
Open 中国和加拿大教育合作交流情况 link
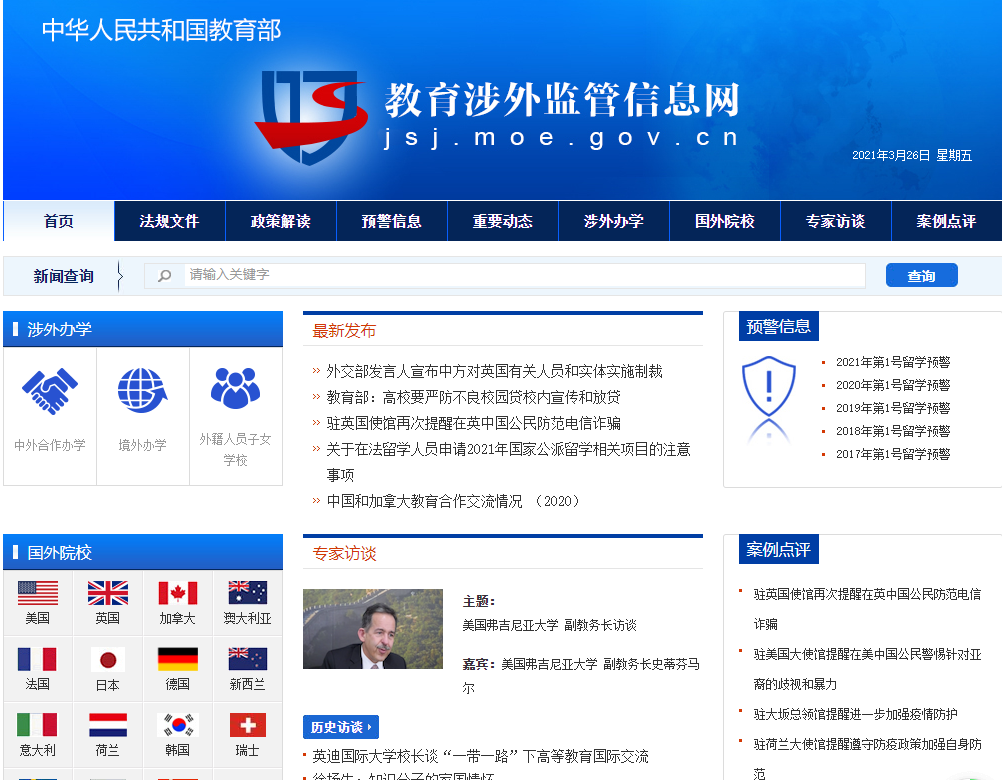tap(452, 501)
